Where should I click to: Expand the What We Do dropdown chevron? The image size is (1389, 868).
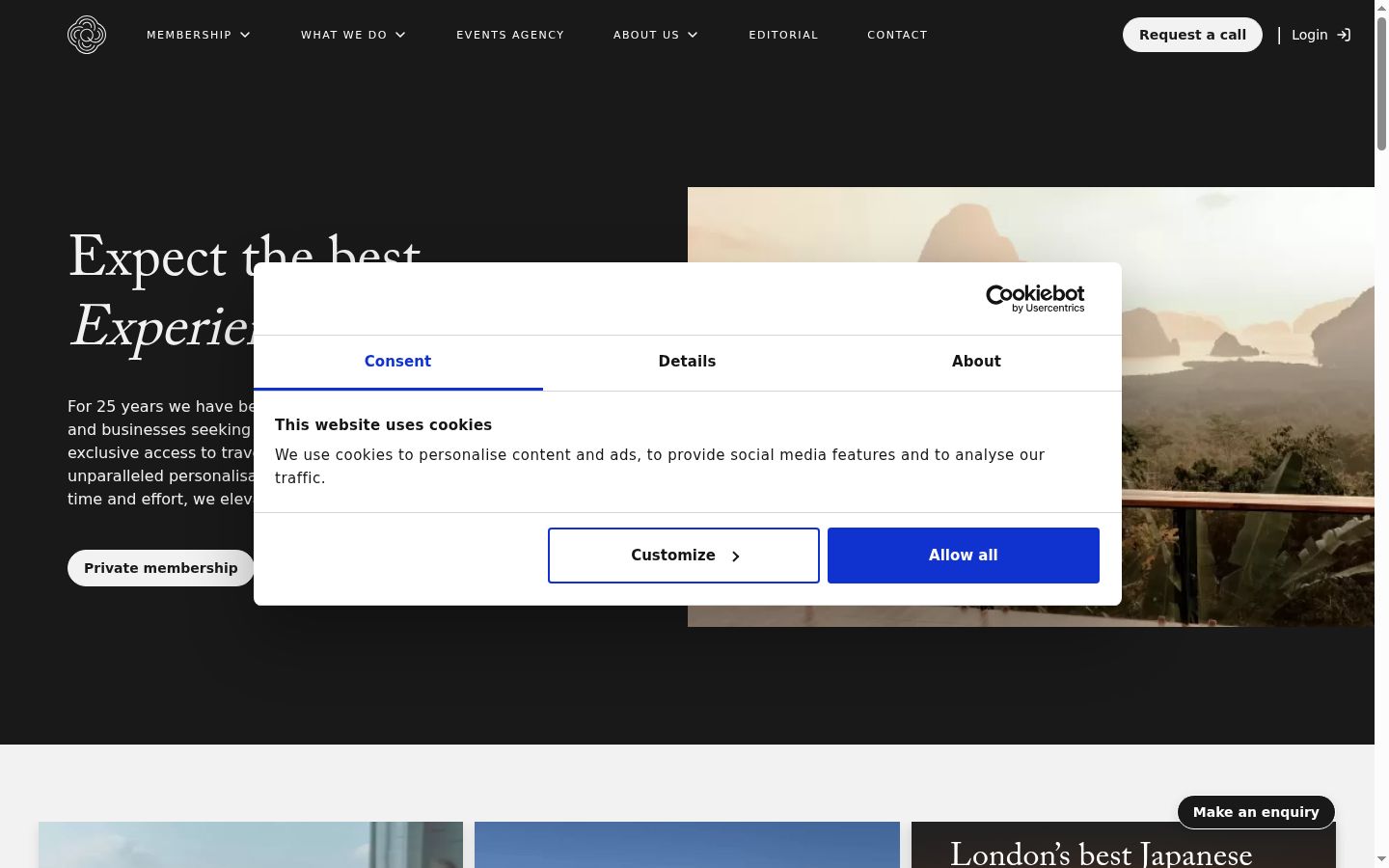400,35
